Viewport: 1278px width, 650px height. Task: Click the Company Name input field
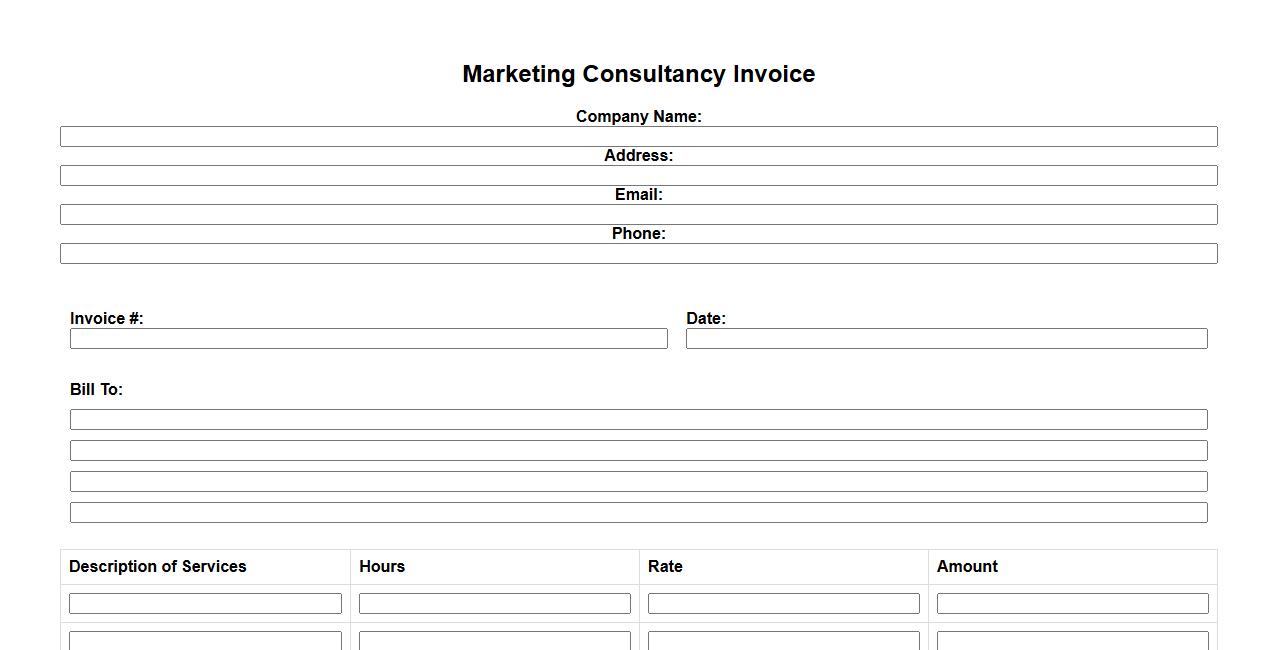tap(638, 137)
